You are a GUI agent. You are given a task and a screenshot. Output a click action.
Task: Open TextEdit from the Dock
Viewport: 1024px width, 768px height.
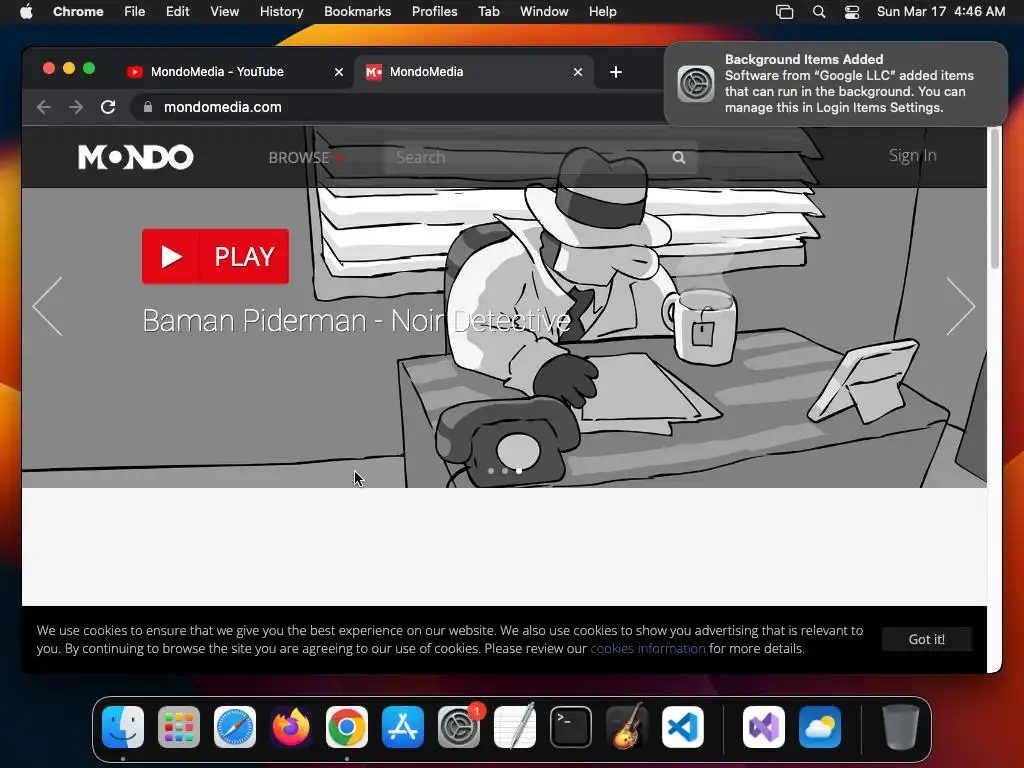pyautogui.click(x=515, y=727)
